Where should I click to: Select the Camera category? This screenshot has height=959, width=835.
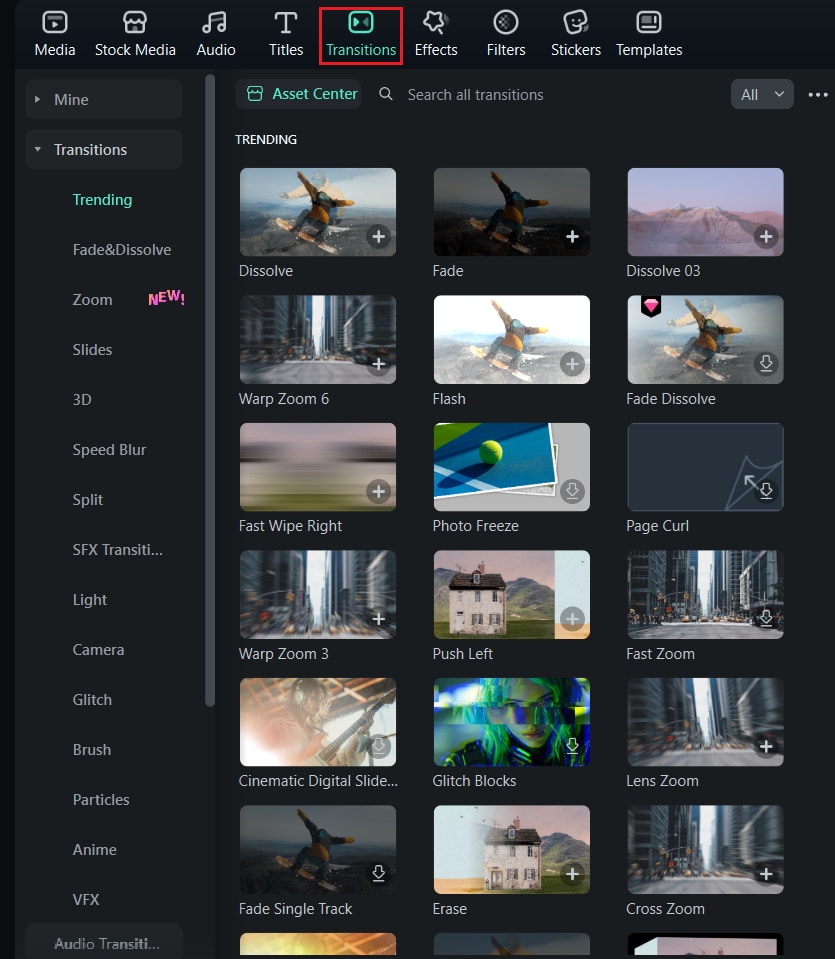[x=98, y=650]
